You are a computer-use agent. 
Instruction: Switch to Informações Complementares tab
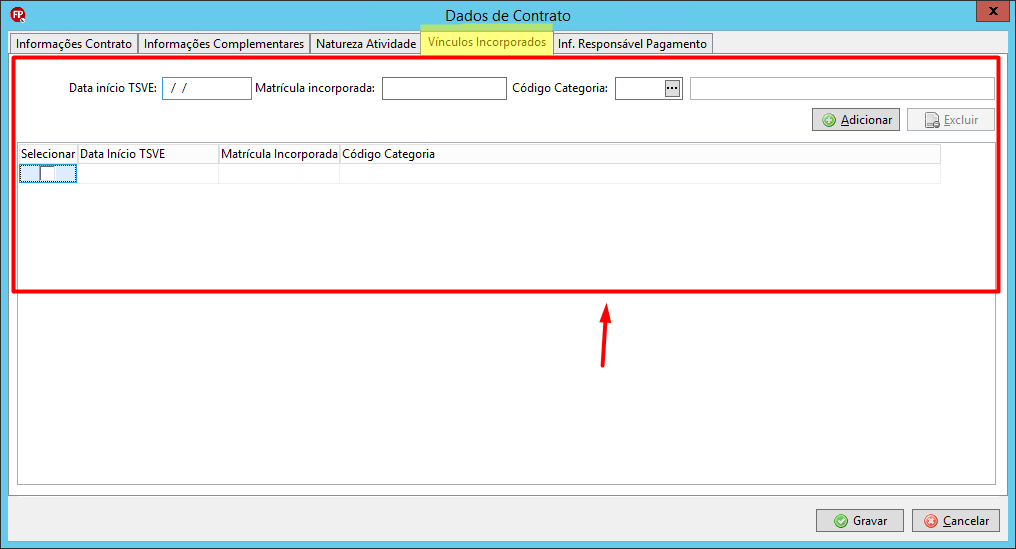pos(224,43)
